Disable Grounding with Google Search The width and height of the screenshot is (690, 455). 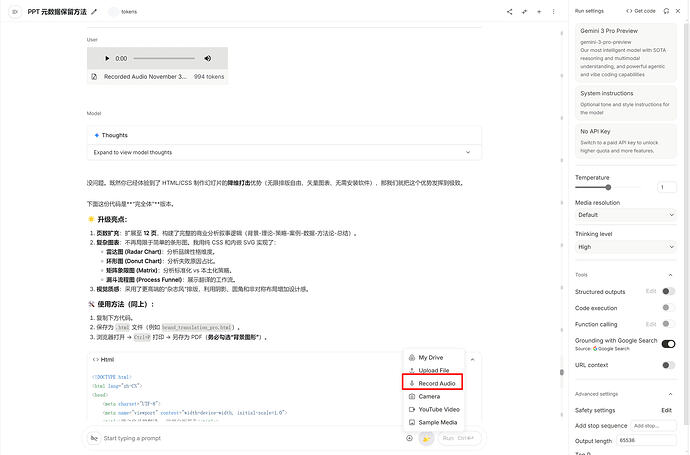pos(668,344)
